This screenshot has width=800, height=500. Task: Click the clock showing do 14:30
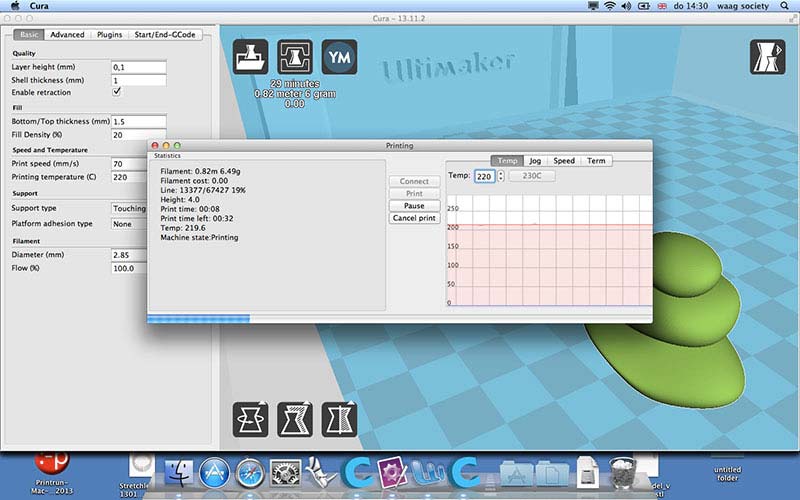pyautogui.click(x=691, y=6)
